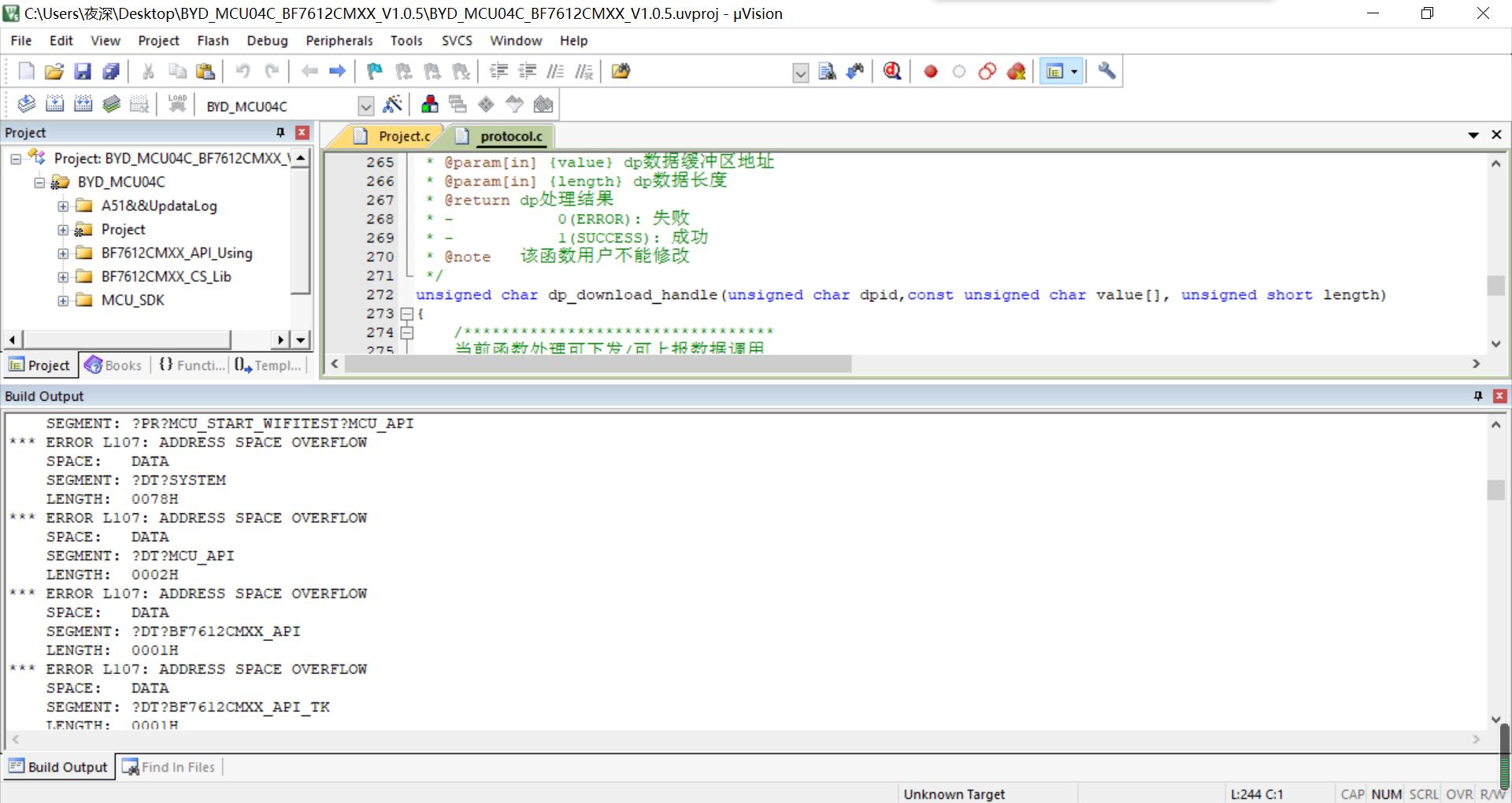Pin the Project panel with pushpin
The image size is (1512, 803).
pos(280,132)
